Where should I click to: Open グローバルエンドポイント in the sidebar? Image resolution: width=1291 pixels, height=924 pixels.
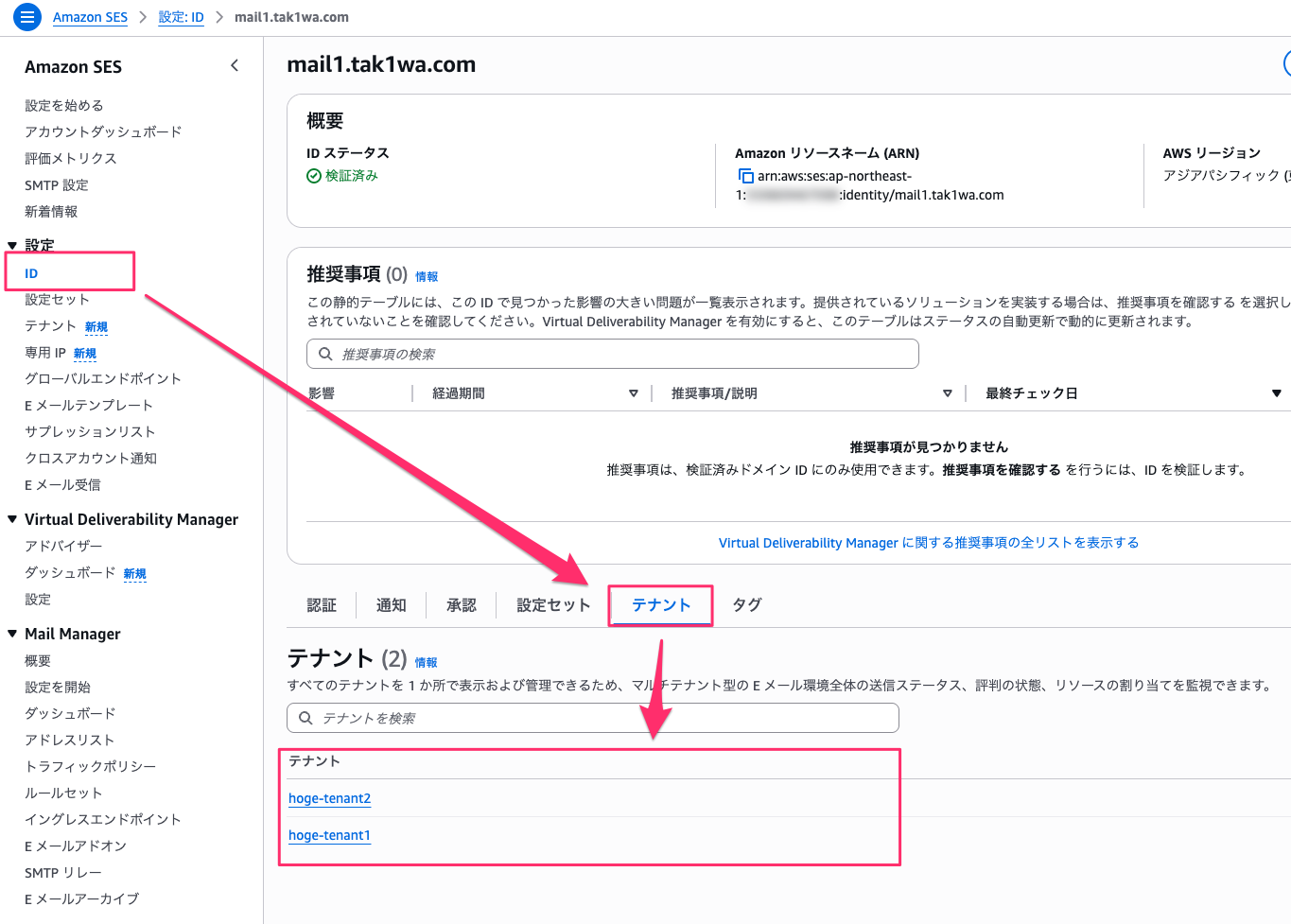(103, 379)
